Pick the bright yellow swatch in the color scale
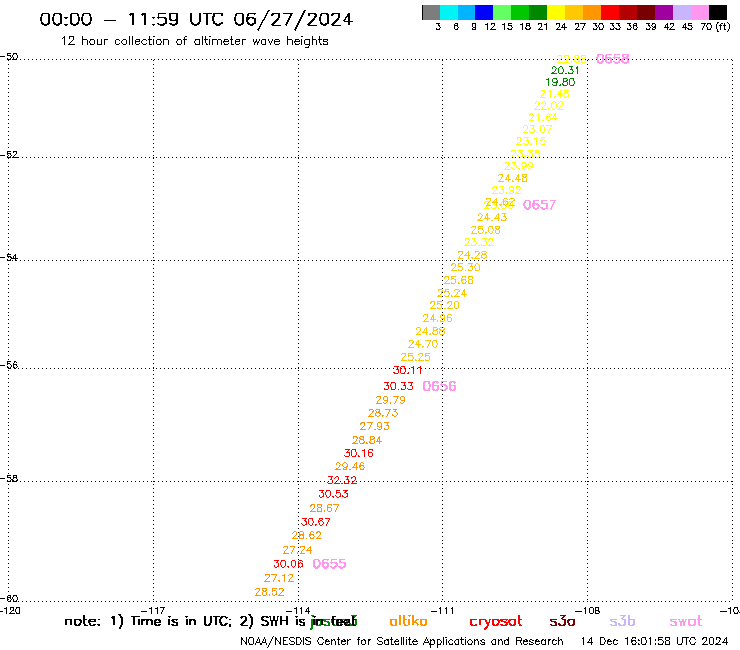The width and height of the screenshot is (740, 650). [556, 13]
